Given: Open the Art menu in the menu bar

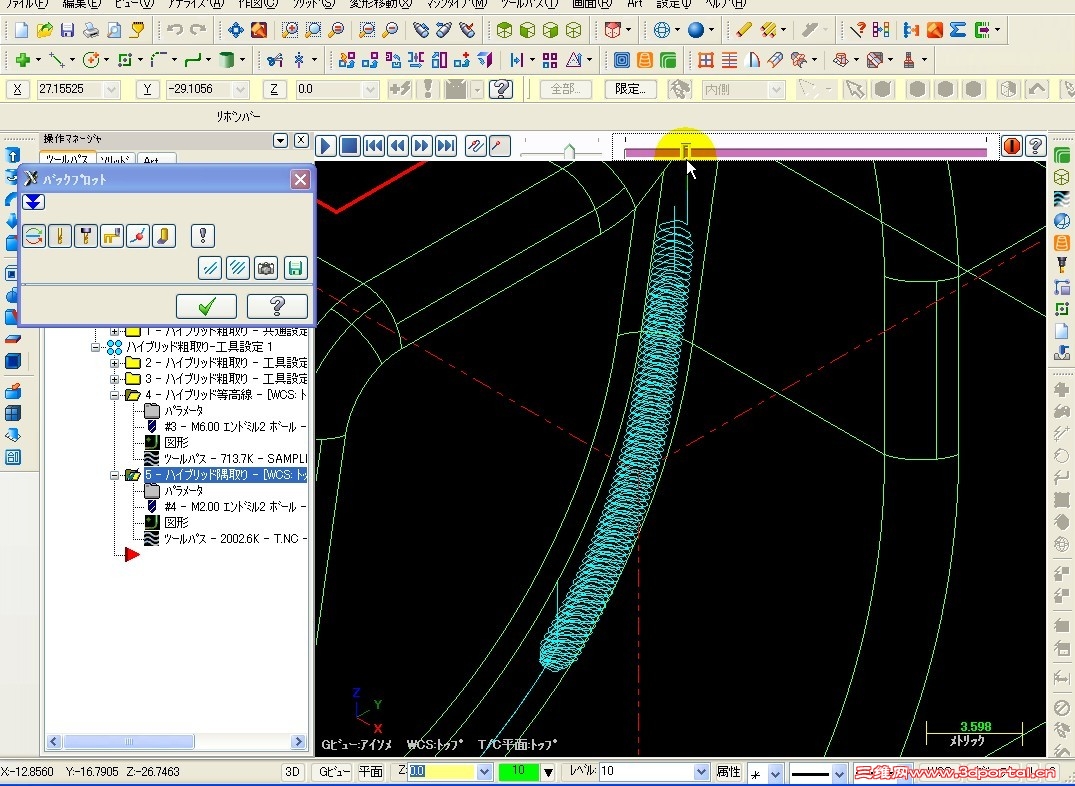Looking at the screenshot, I should [x=634, y=4].
